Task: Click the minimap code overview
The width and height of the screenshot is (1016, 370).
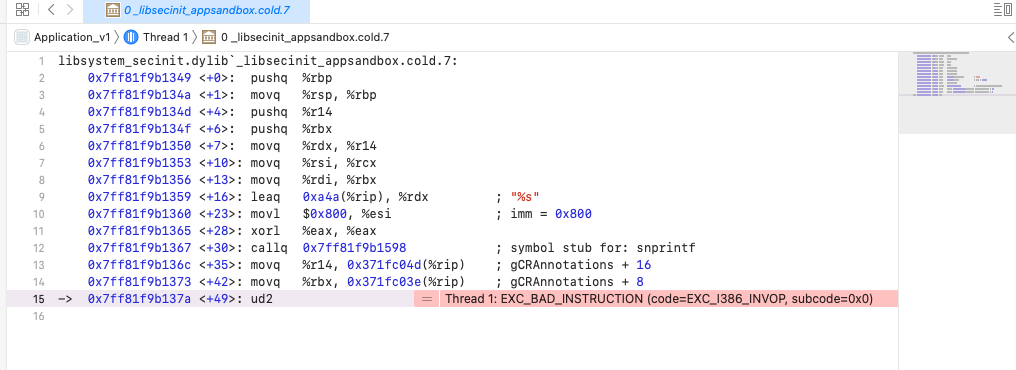Action: coord(957,74)
